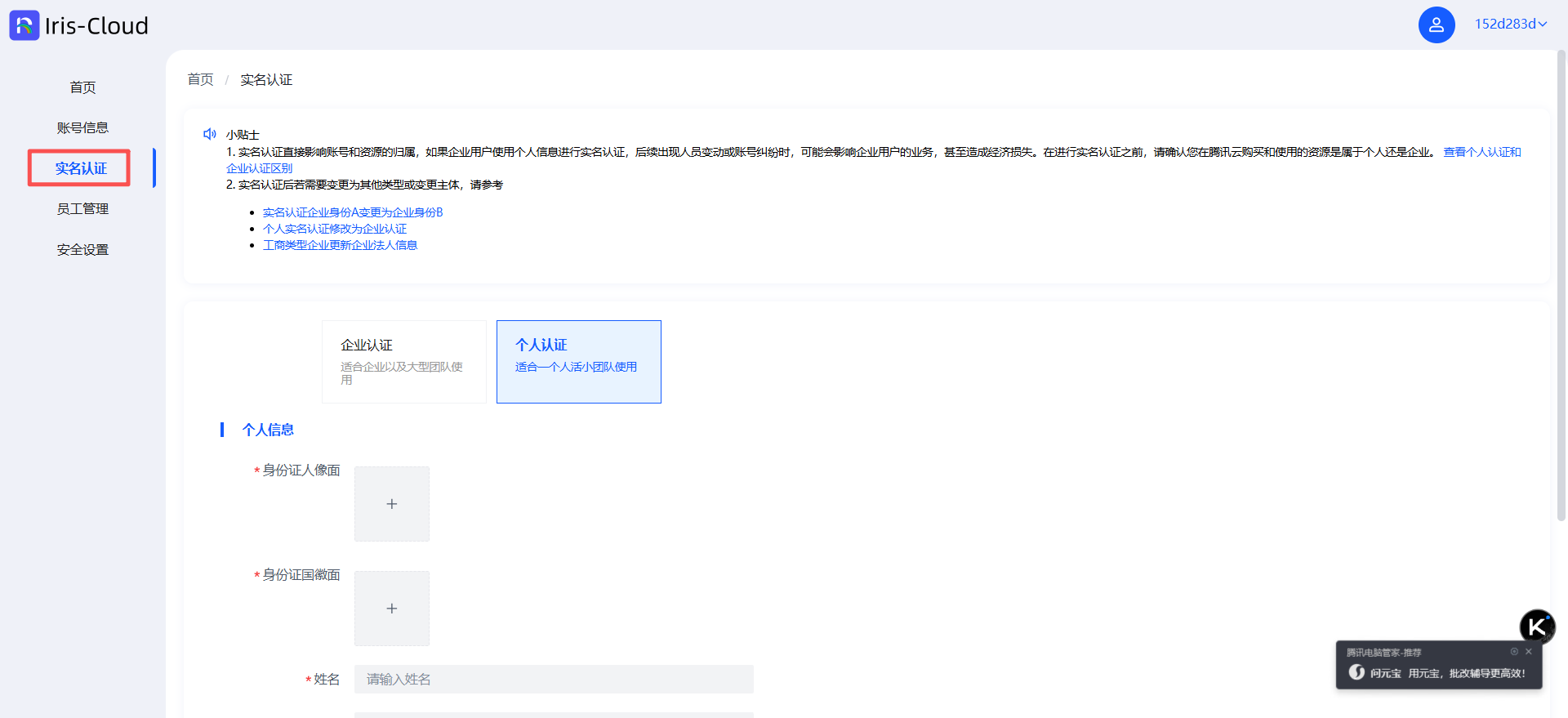The image size is (1568, 718).
Task: Upload image for 身份证人像面
Action: pyautogui.click(x=392, y=504)
